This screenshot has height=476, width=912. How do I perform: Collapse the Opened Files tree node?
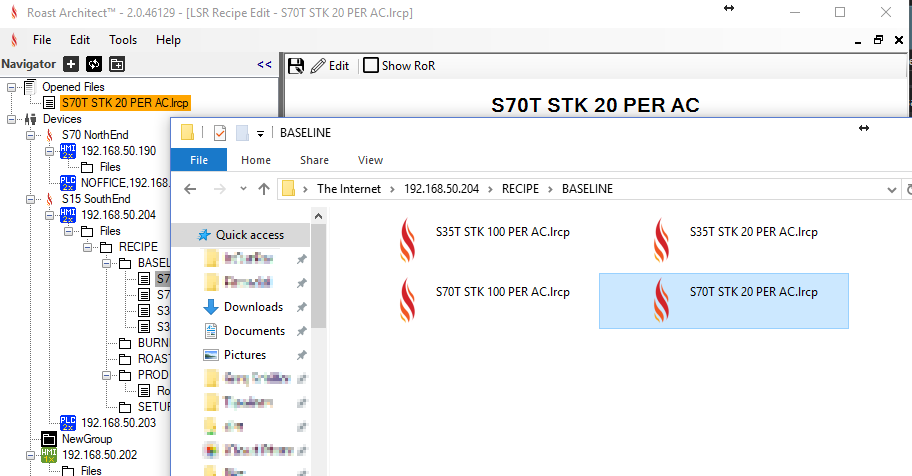[12, 87]
